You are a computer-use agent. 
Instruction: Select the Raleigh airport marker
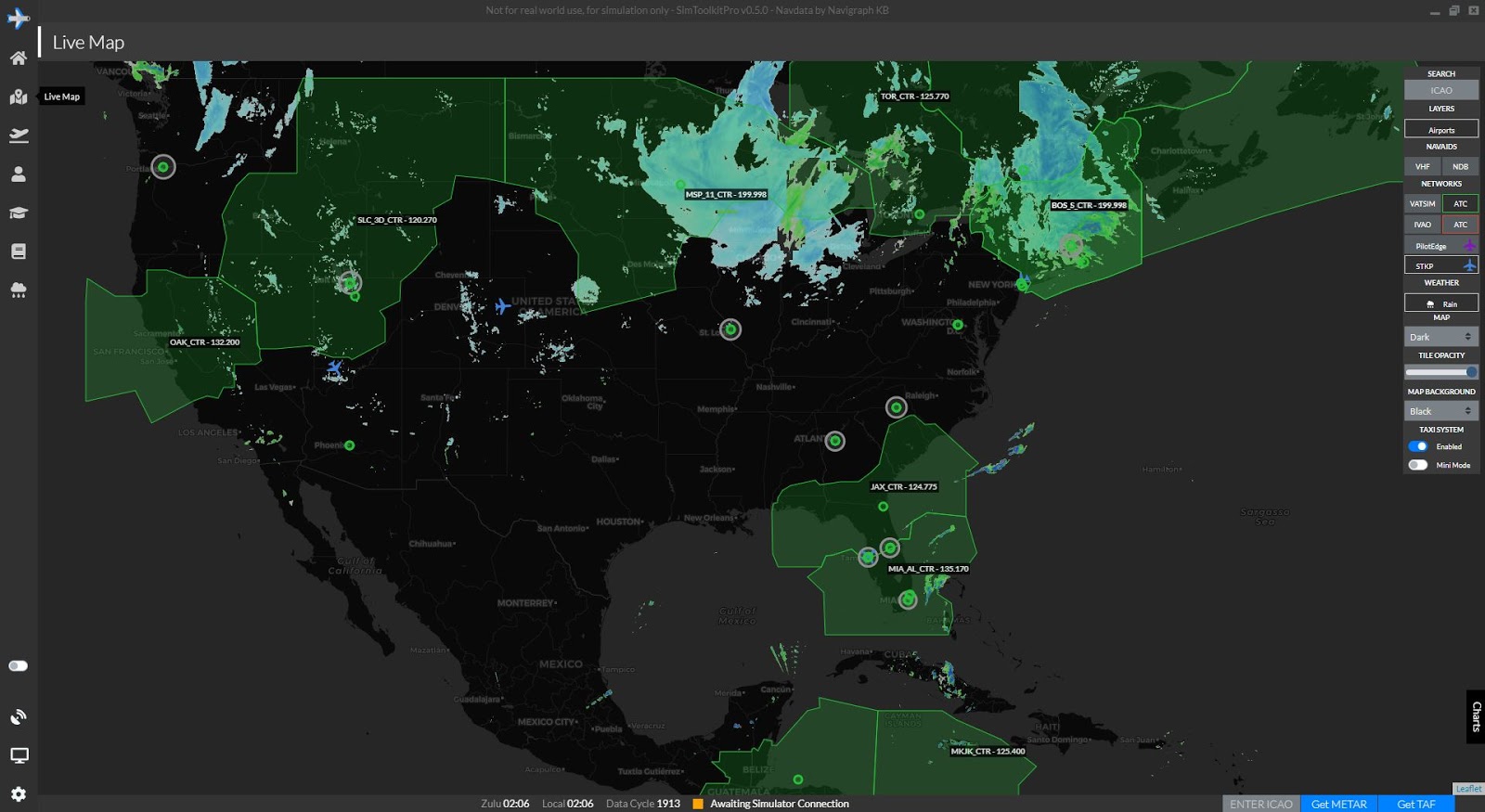pyautogui.click(x=896, y=406)
